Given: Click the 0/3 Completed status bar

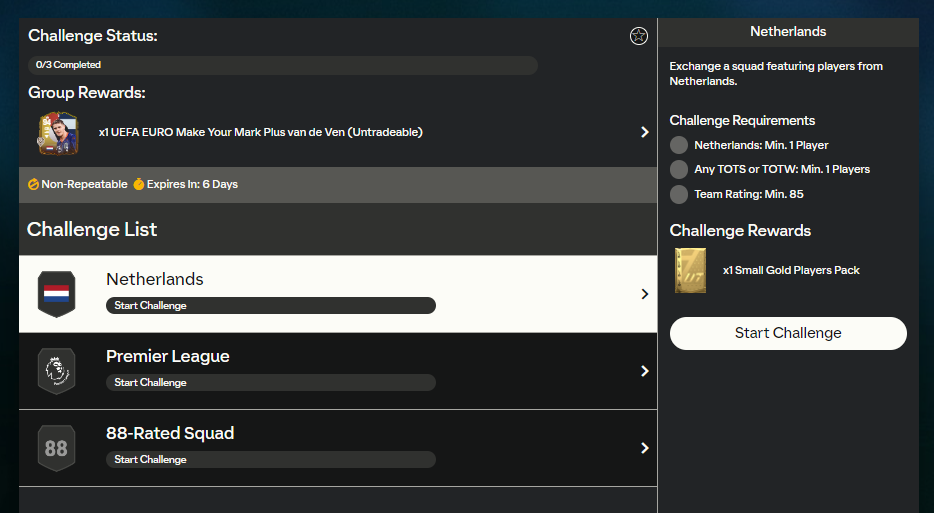Looking at the screenshot, I should [283, 65].
